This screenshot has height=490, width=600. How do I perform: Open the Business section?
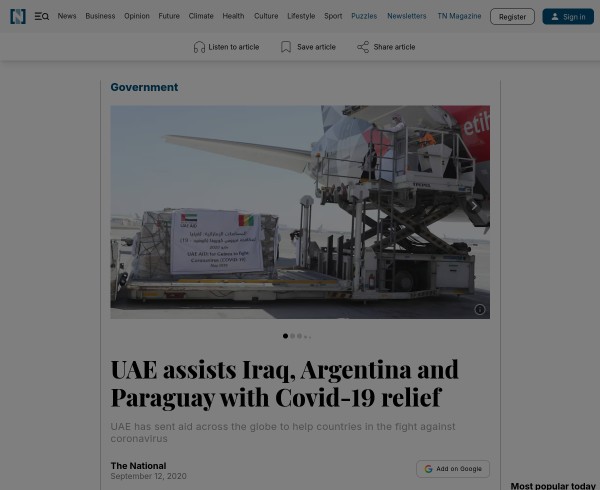tap(100, 16)
